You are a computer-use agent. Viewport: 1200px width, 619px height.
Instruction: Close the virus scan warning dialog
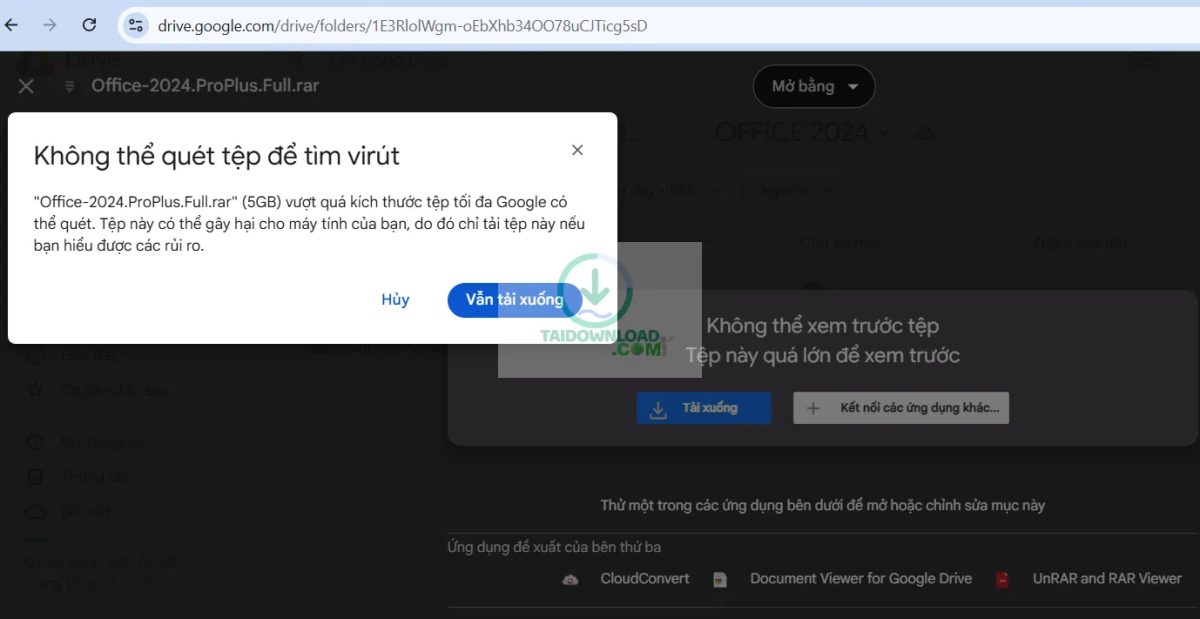coord(577,150)
